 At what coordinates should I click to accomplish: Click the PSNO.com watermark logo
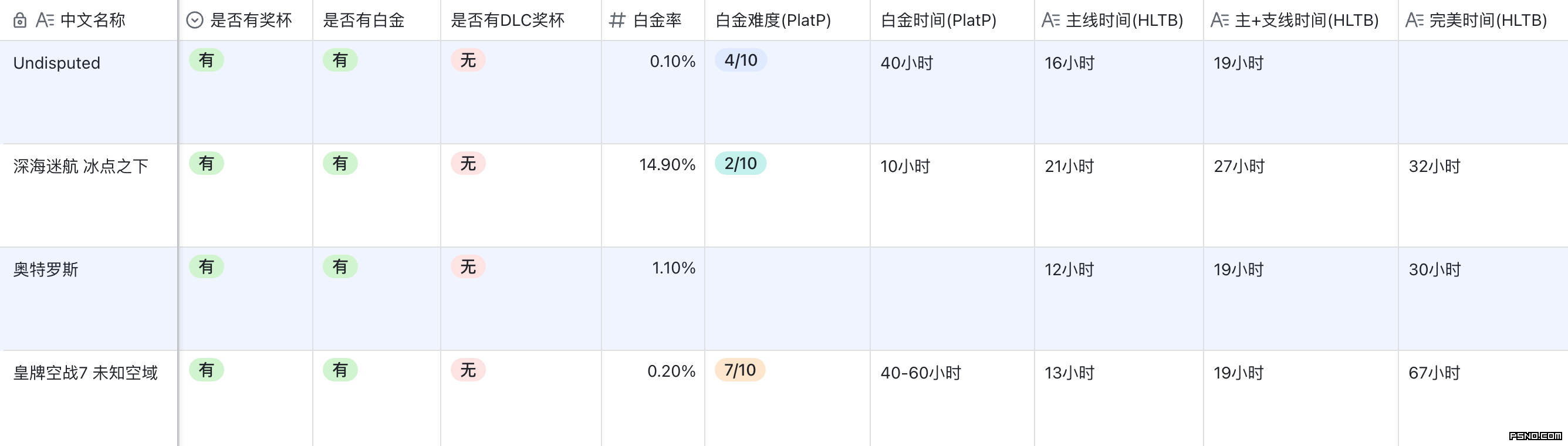(x=1535, y=435)
